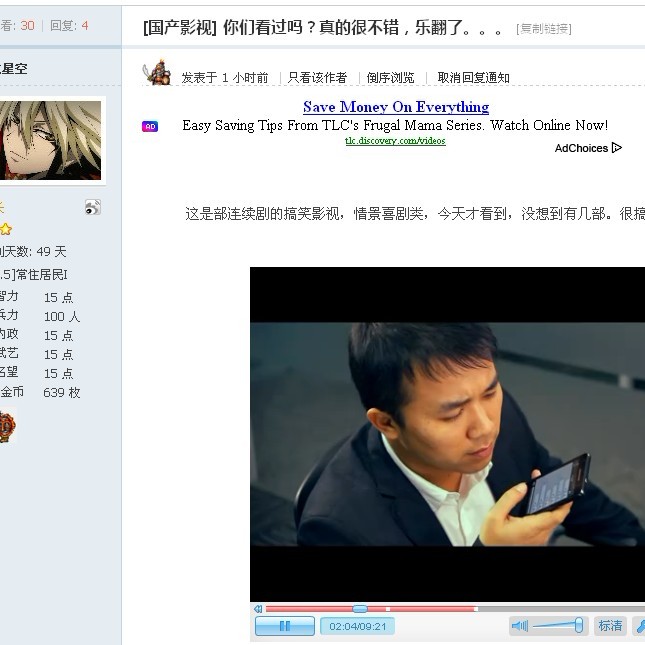Open the tlc.discovery.com/videos link
645x645 pixels.
(395, 141)
